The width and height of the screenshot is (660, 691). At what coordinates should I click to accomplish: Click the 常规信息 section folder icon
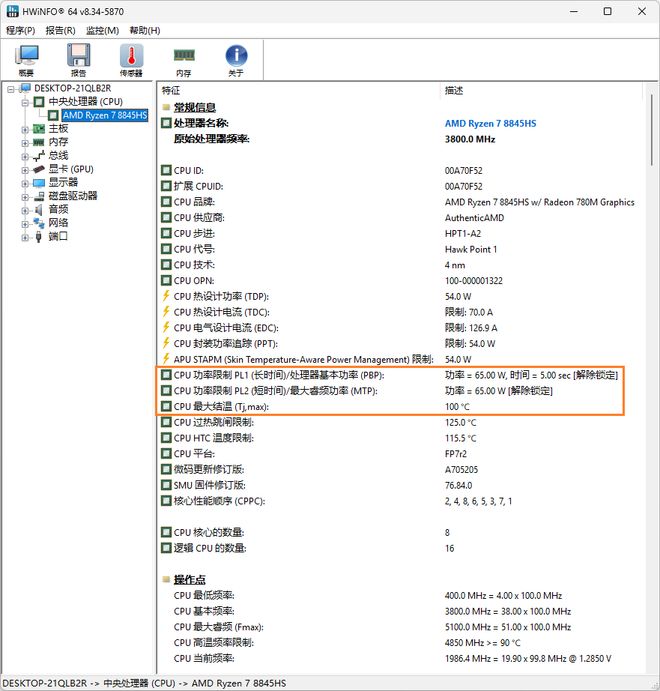click(x=166, y=107)
